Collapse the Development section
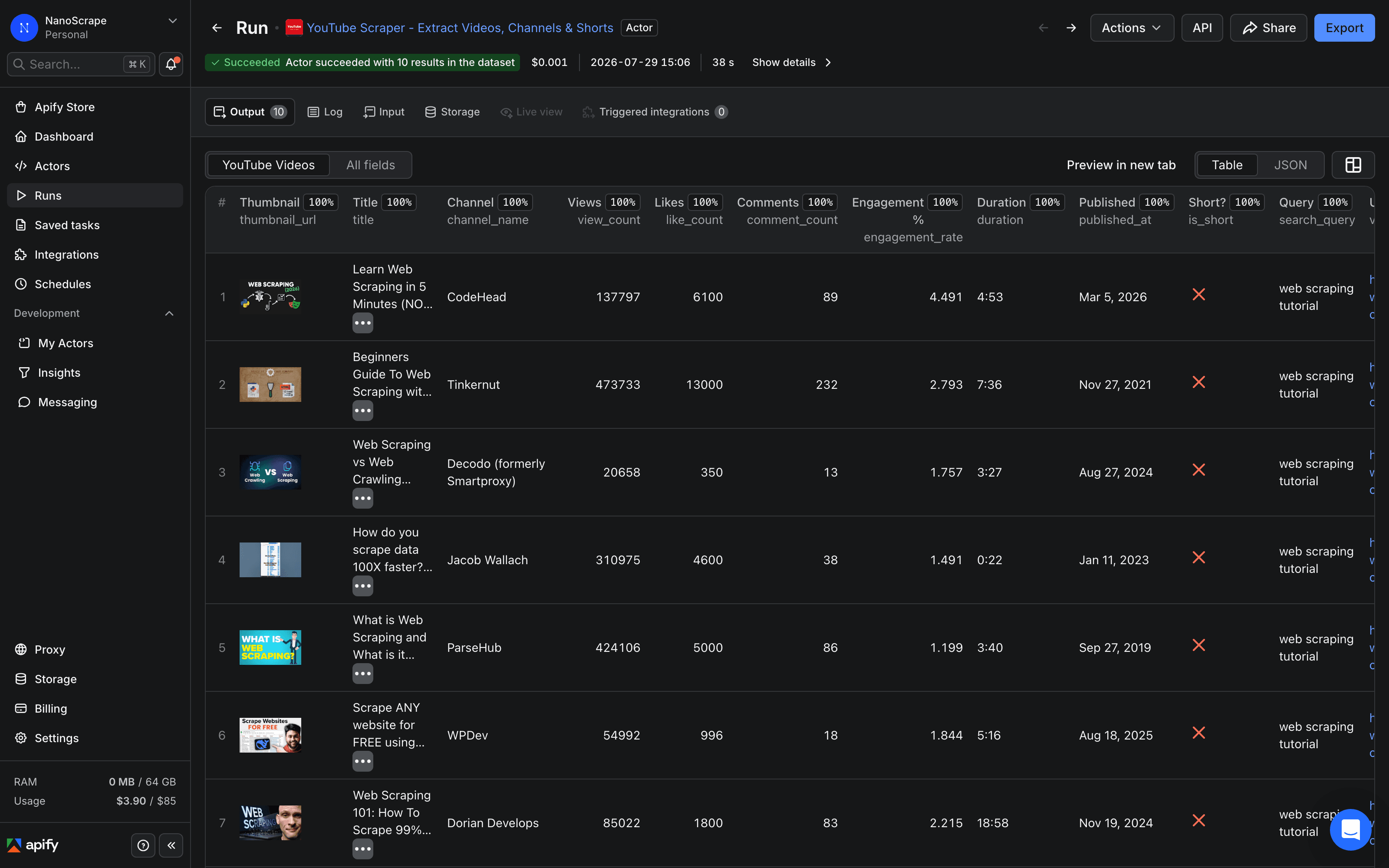Viewport: 1389px width, 868px height. coord(169,313)
